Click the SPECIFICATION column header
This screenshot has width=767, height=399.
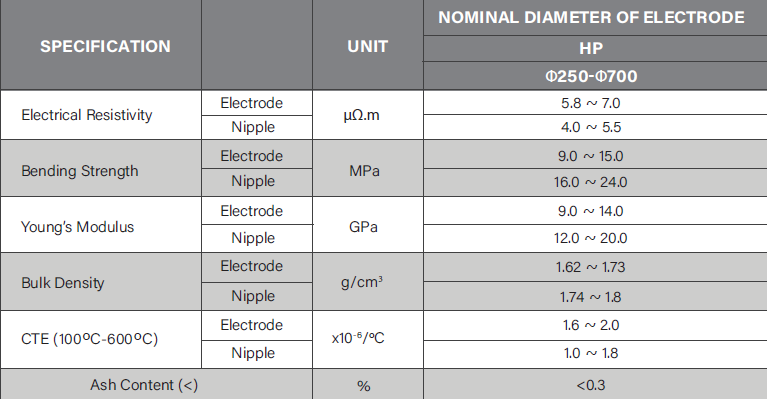[105, 46]
